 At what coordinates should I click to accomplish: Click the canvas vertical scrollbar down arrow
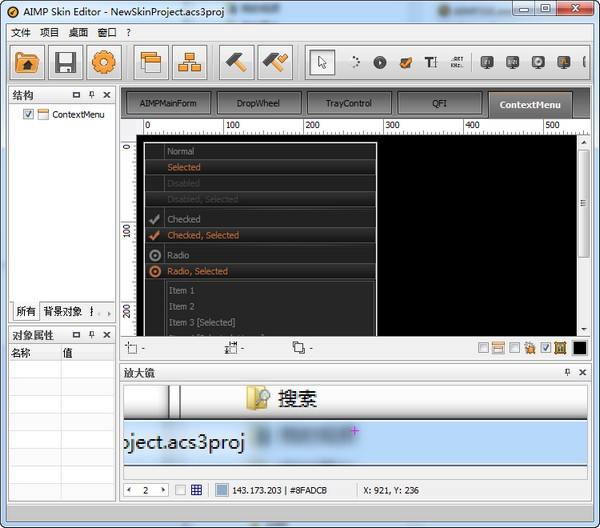click(x=584, y=329)
